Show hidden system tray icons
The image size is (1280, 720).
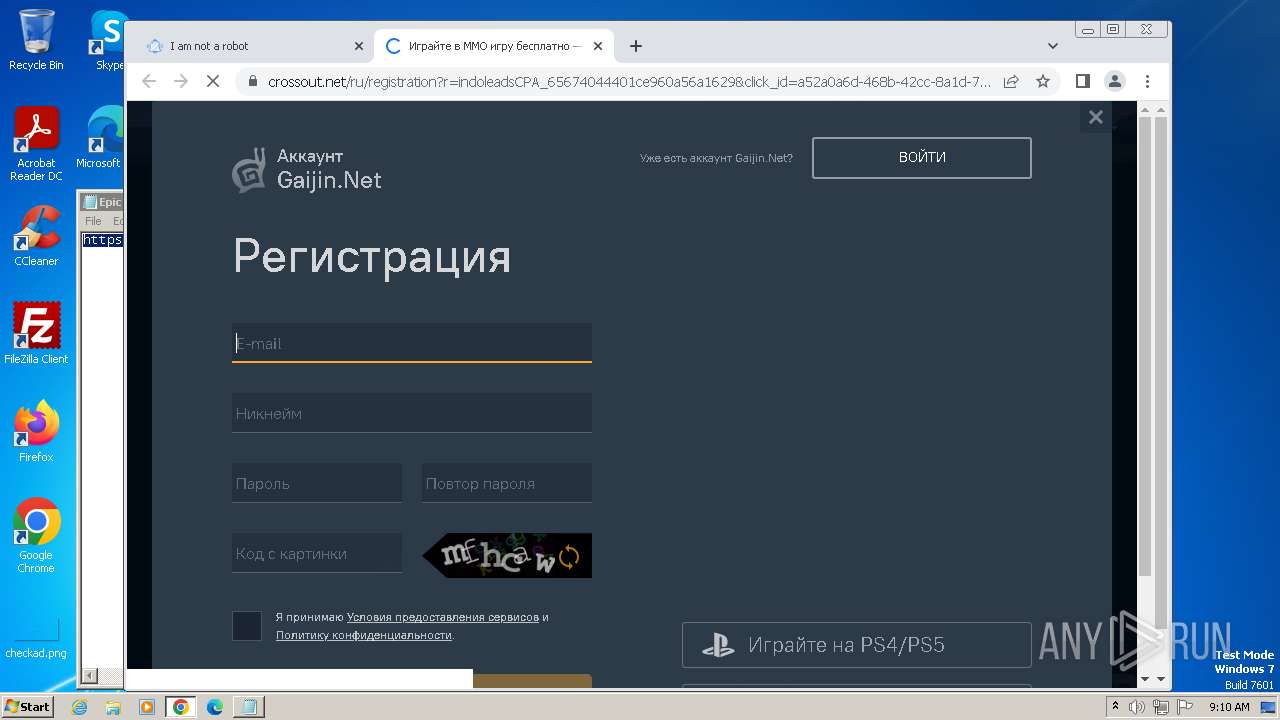point(1116,707)
